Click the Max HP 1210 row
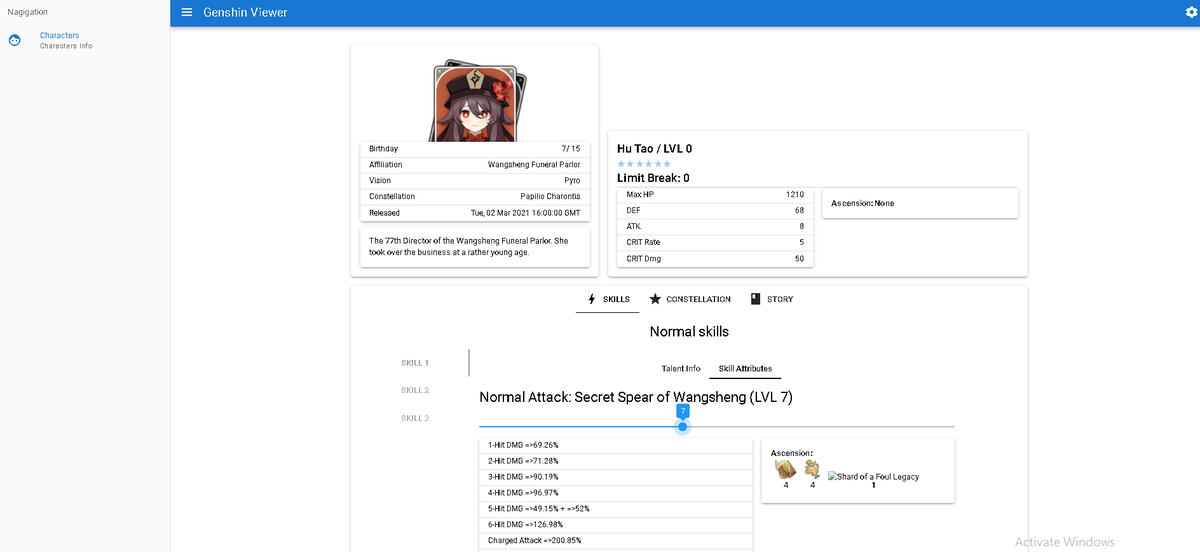The height and width of the screenshot is (552, 1200). 715,194
